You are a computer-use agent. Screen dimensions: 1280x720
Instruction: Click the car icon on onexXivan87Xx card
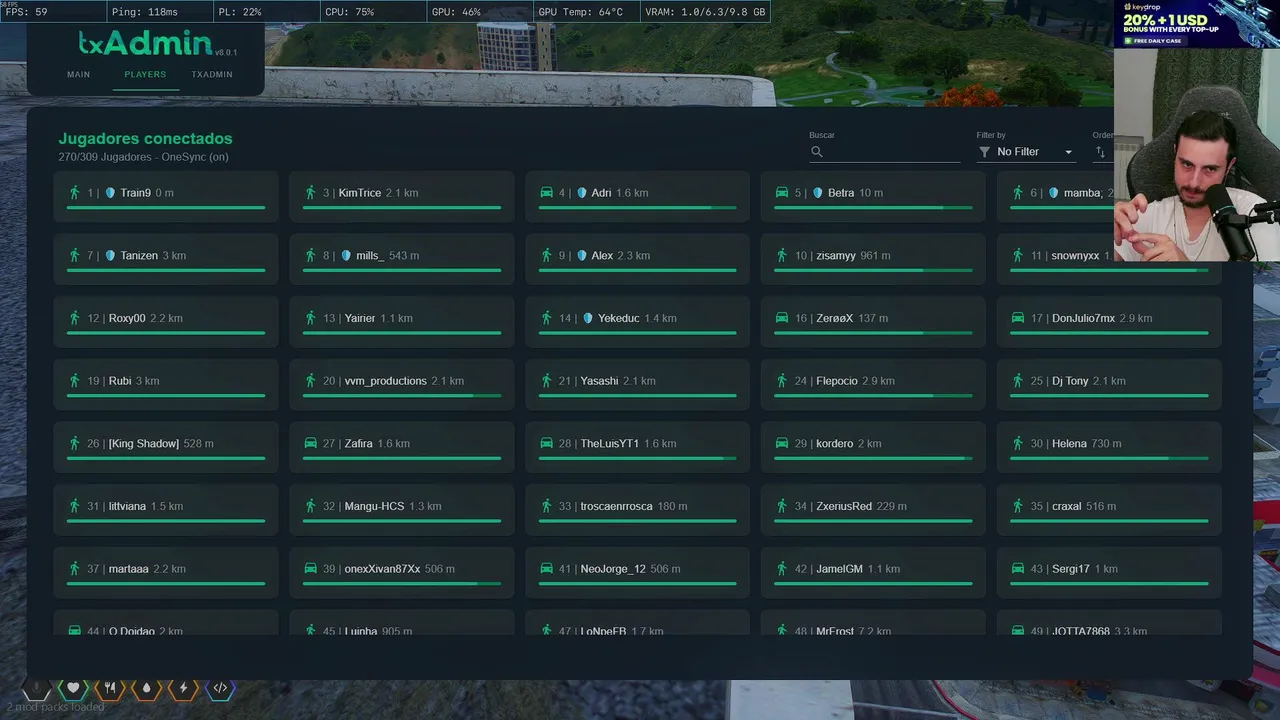[310, 568]
